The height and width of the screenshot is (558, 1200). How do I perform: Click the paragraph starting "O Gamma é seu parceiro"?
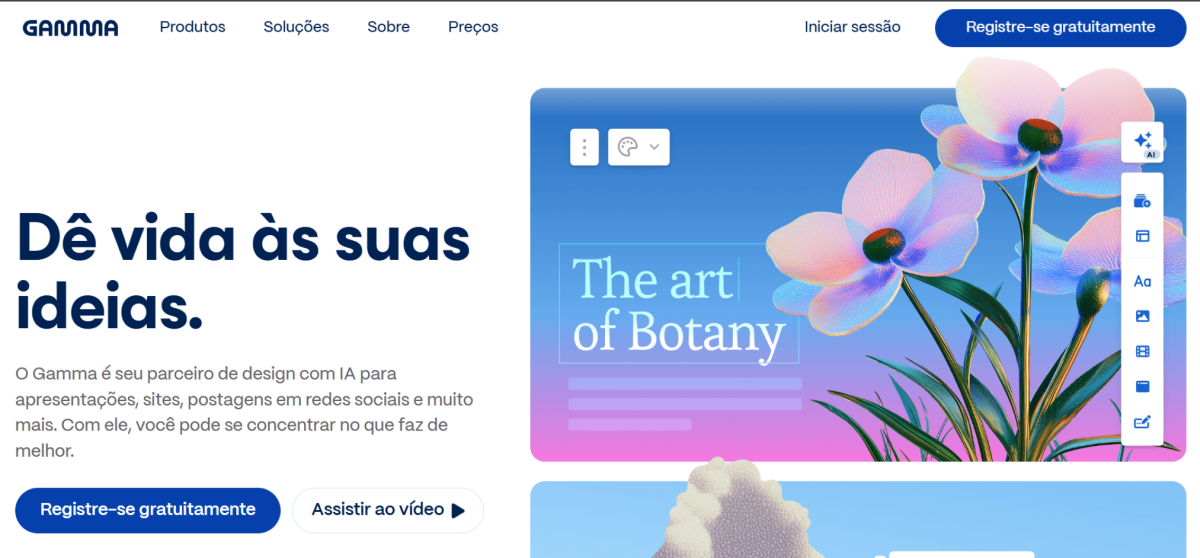(x=244, y=412)
